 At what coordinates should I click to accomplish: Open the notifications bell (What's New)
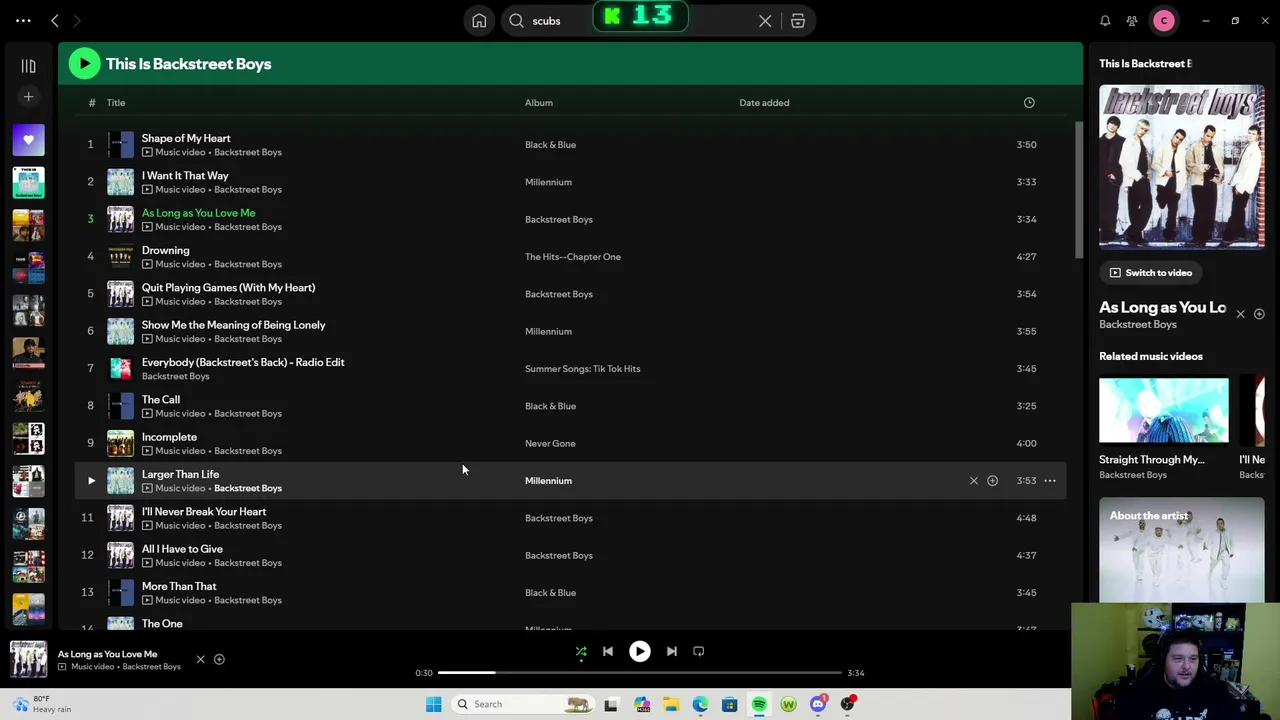(1105, 21)
